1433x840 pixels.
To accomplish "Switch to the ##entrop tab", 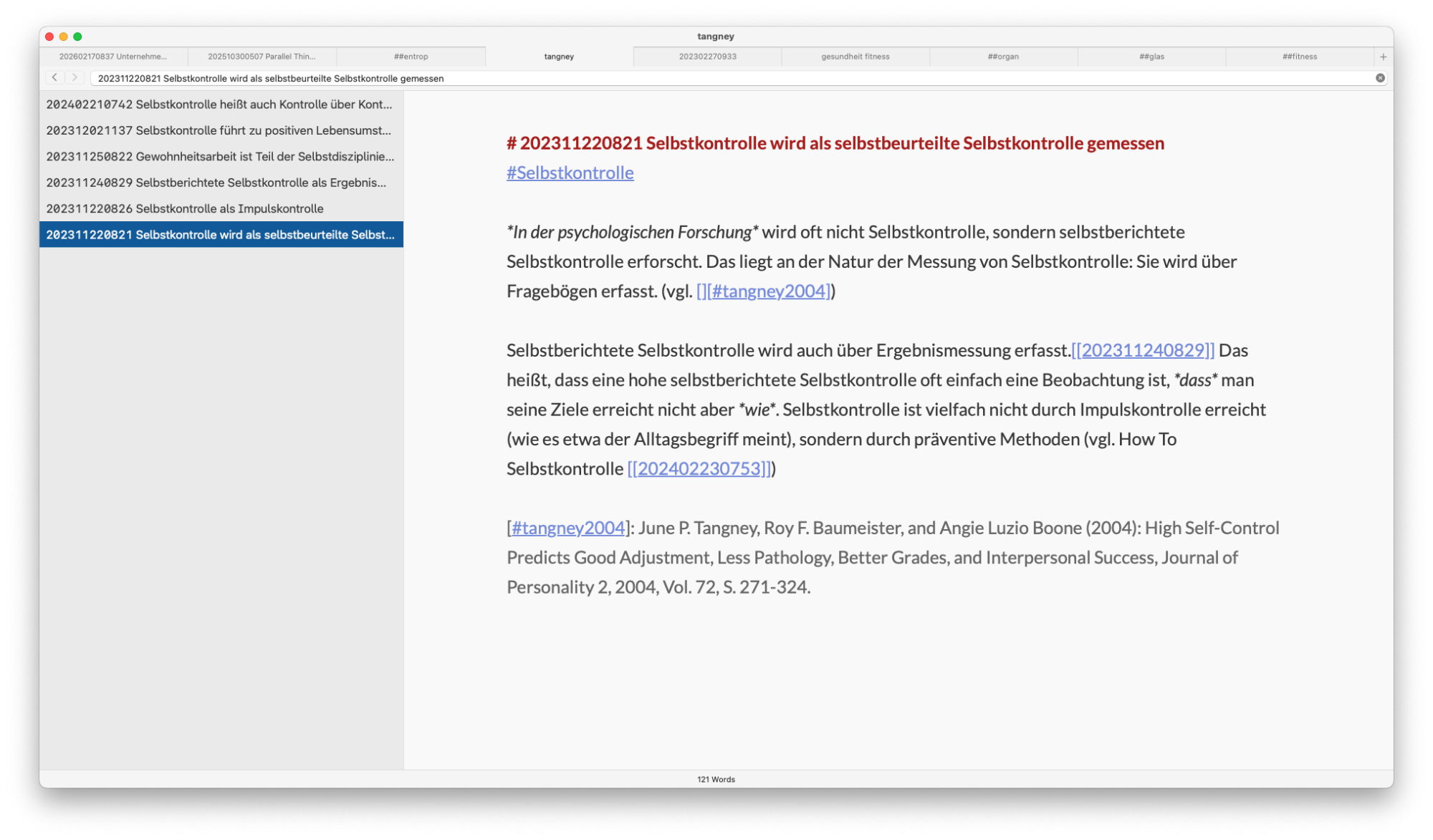I will (x=411, y=57).
